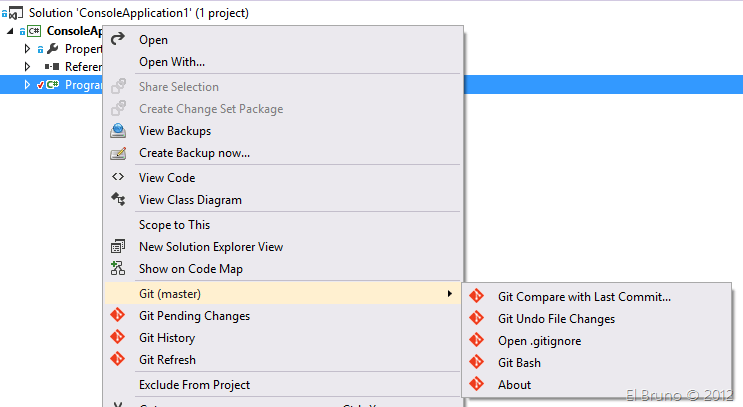Open .gitignore from Git submenu
Screen dimensions: 743x407
pos(539,341)
